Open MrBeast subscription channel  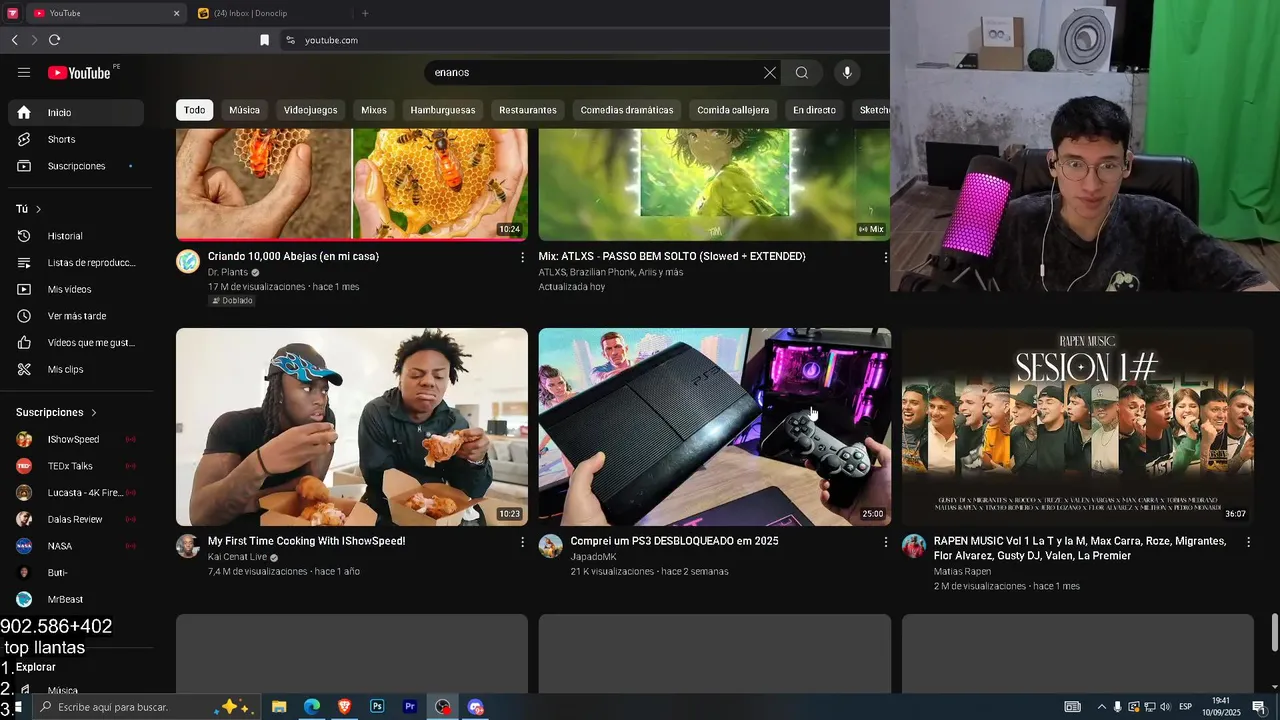coord(76,599)
